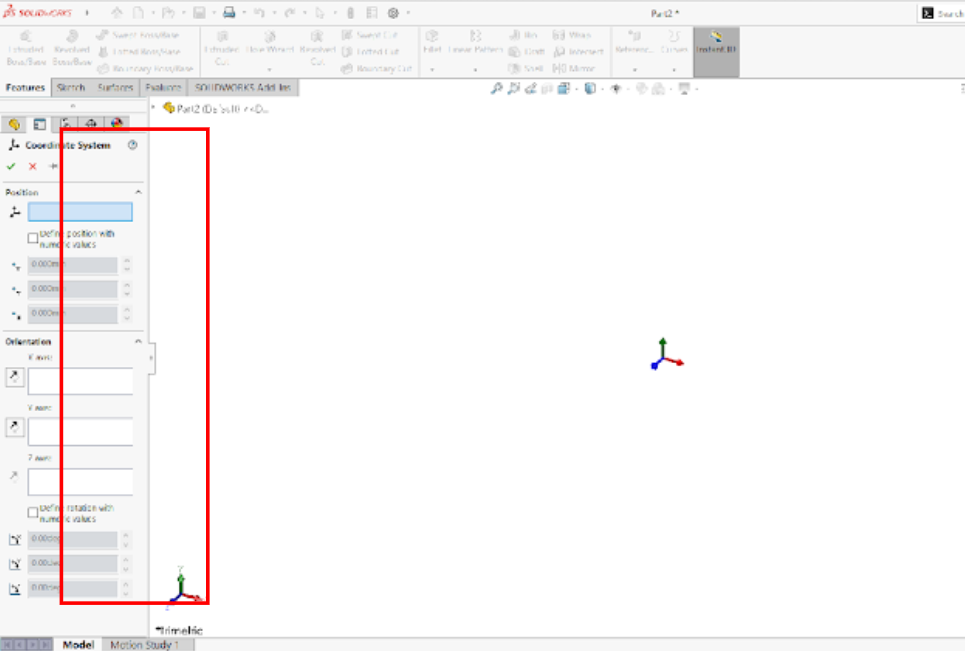This screenshot has height=651, width=965.
Task: Cancel Coordinate System with red X
Action: coord(32,166)
